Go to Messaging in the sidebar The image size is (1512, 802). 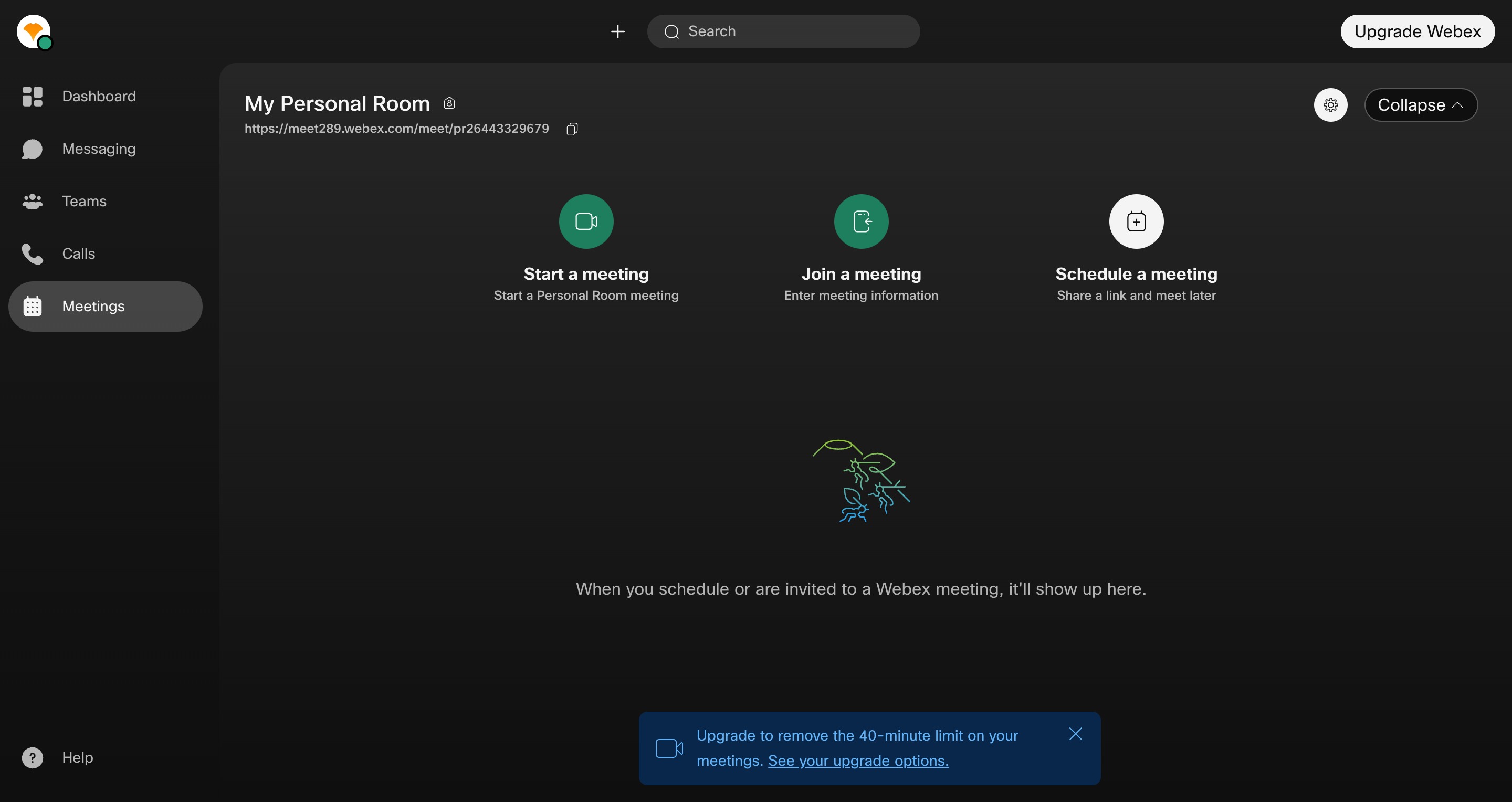tap(105, 149)
